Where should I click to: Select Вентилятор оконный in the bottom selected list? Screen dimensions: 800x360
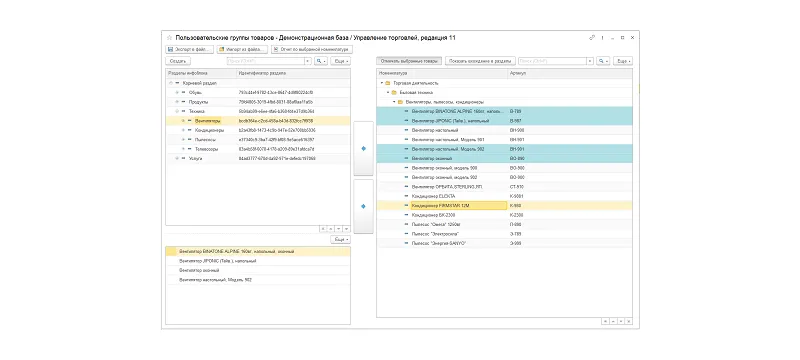click(x=258, y=270)
